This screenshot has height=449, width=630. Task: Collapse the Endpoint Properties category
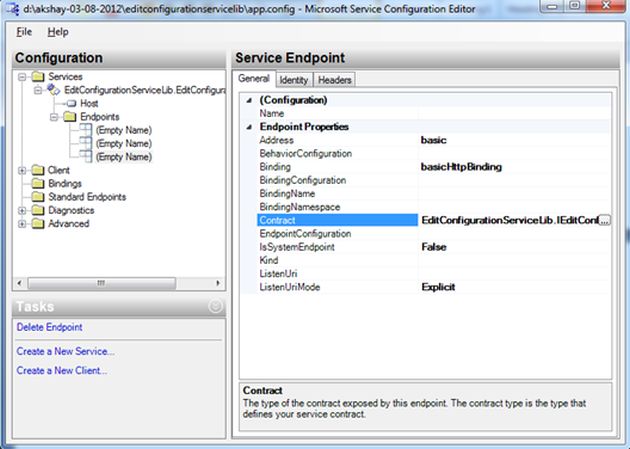click(249, 127)
